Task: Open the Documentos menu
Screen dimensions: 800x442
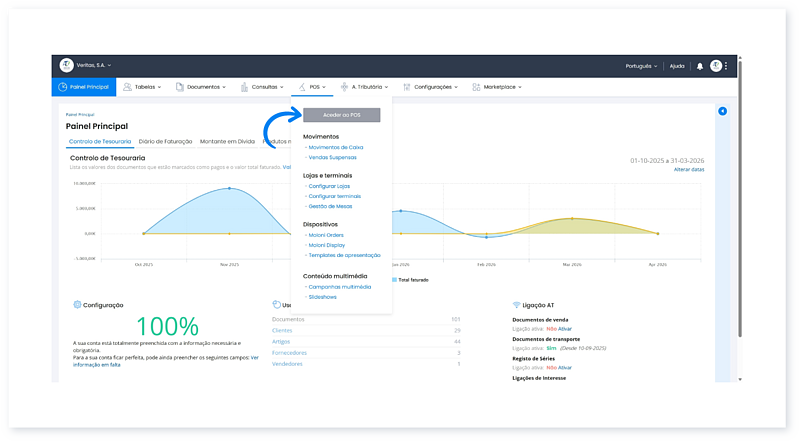Action: click(x=203, y=87)
